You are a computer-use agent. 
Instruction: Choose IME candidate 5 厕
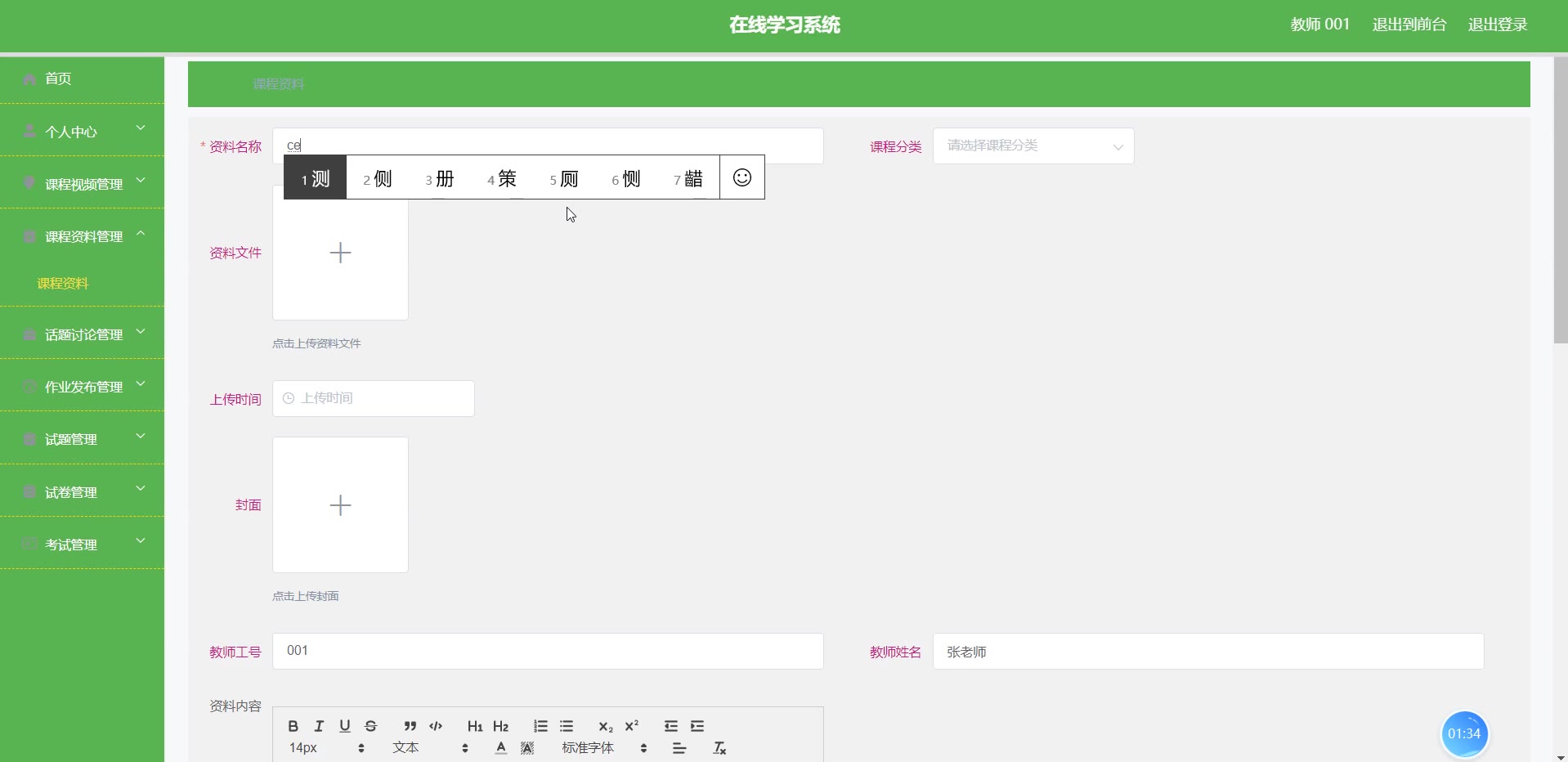[564, 178]
